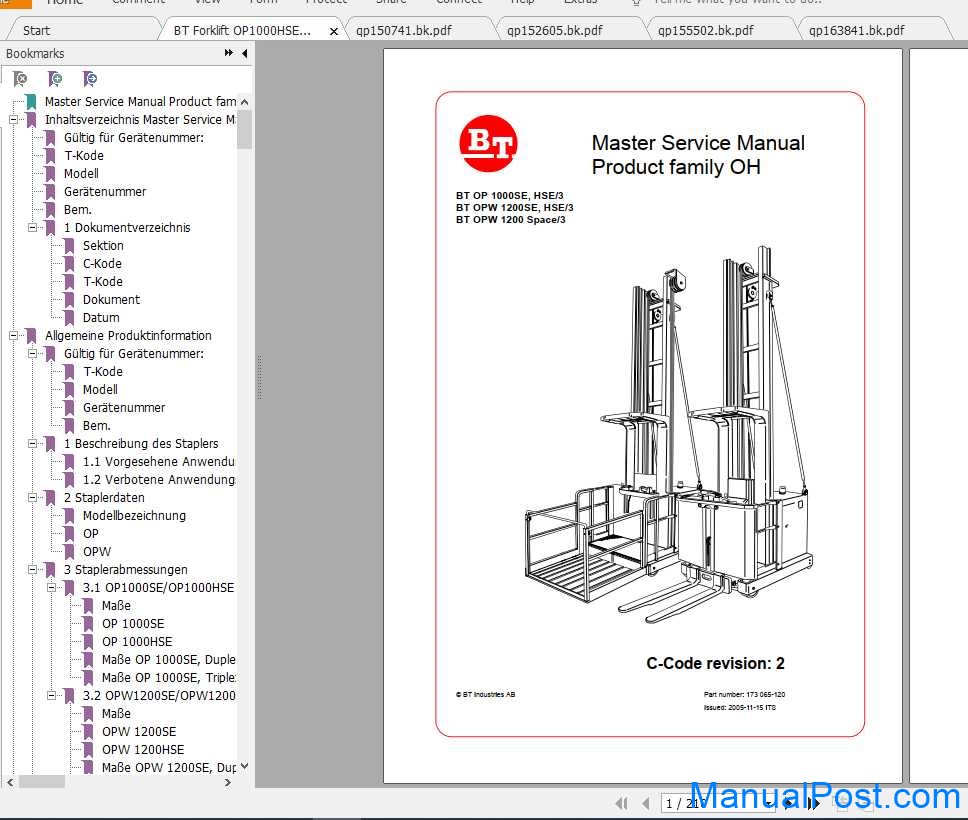Click the bookmark scroll down arrow
968x820 pixels.
tap(244, 766)
